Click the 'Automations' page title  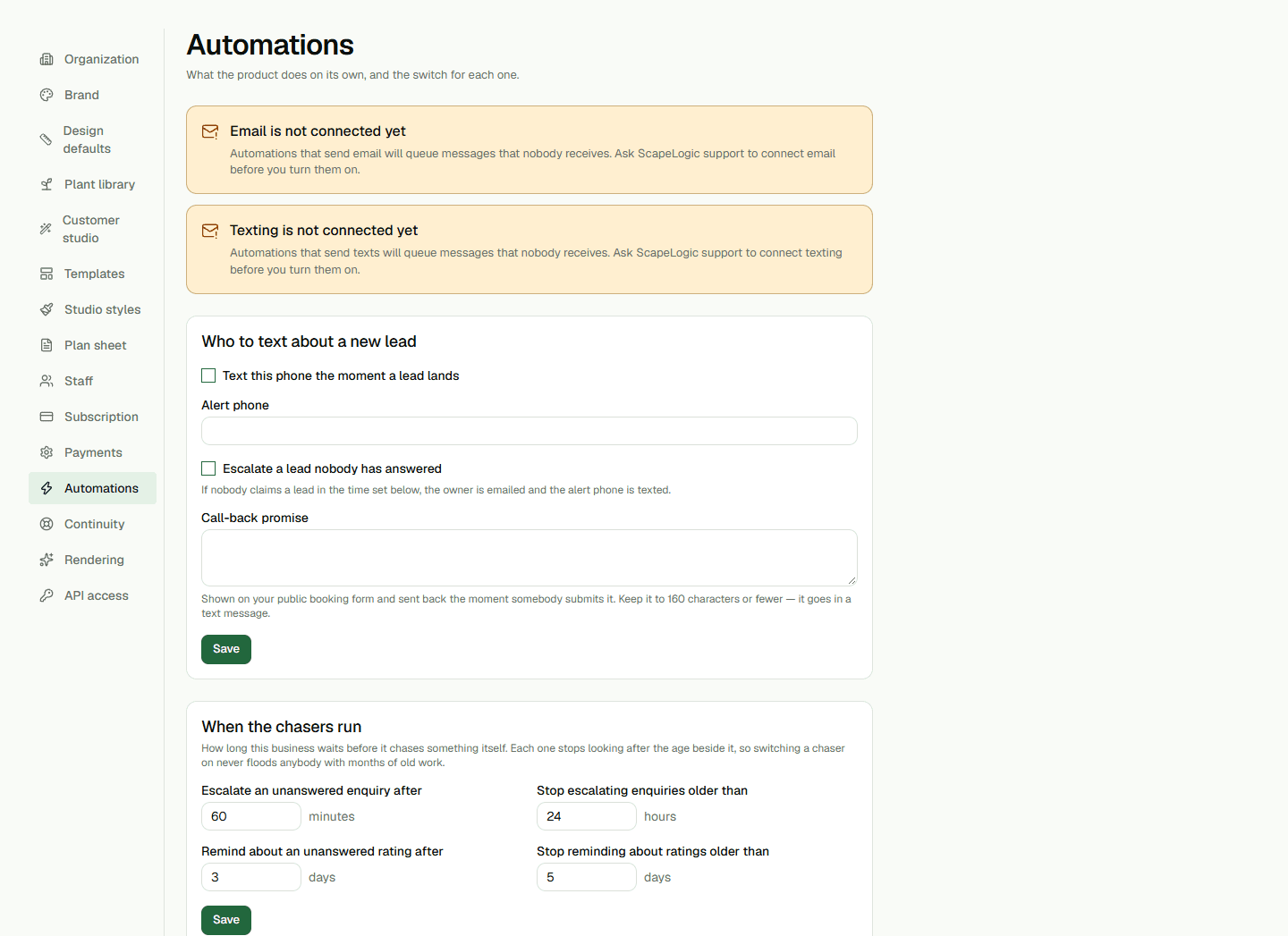(270, 45)
